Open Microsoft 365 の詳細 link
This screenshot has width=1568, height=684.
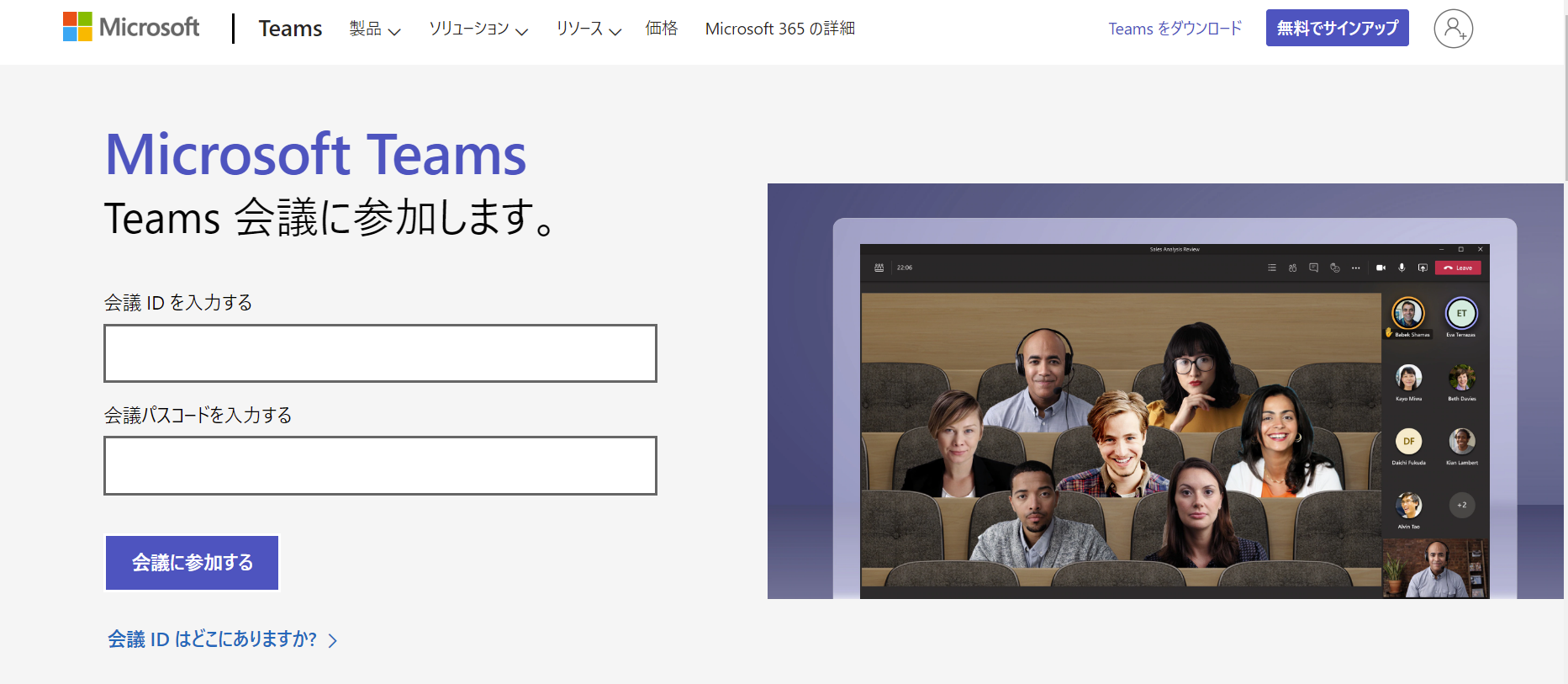point(780,29)
